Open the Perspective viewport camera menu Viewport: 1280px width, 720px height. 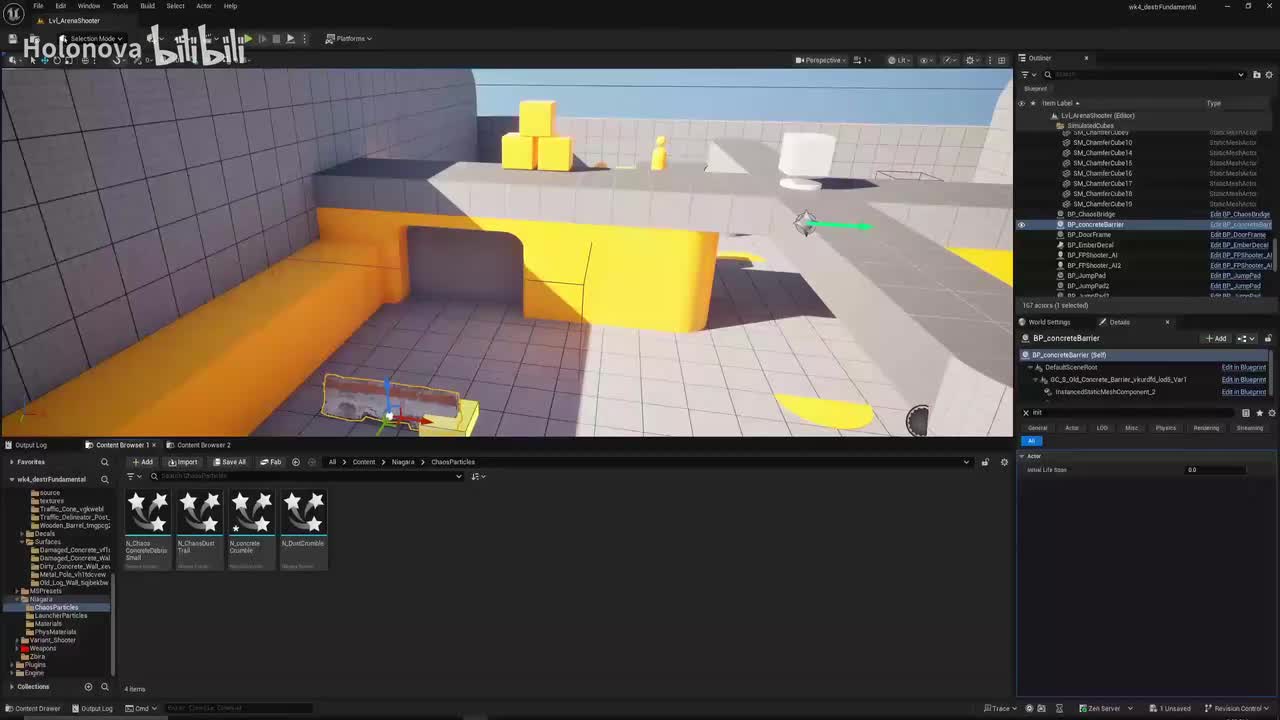(819, 60)
